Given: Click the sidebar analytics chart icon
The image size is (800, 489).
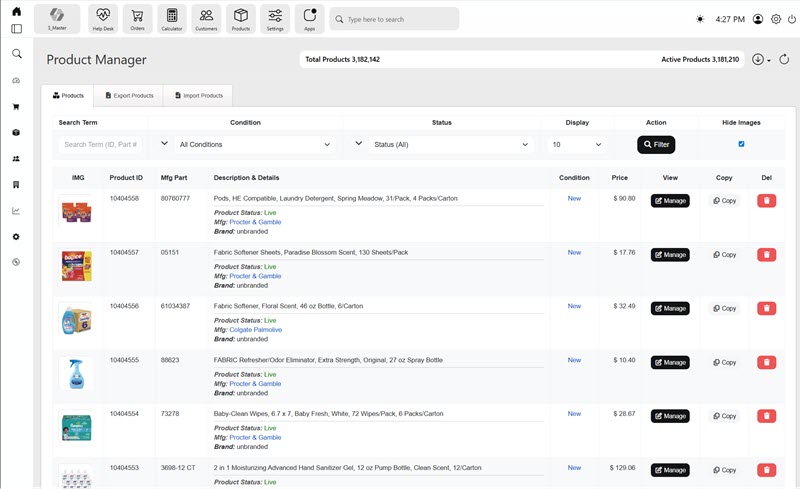Looking at the screenshot, I should [x=16, y=211].
